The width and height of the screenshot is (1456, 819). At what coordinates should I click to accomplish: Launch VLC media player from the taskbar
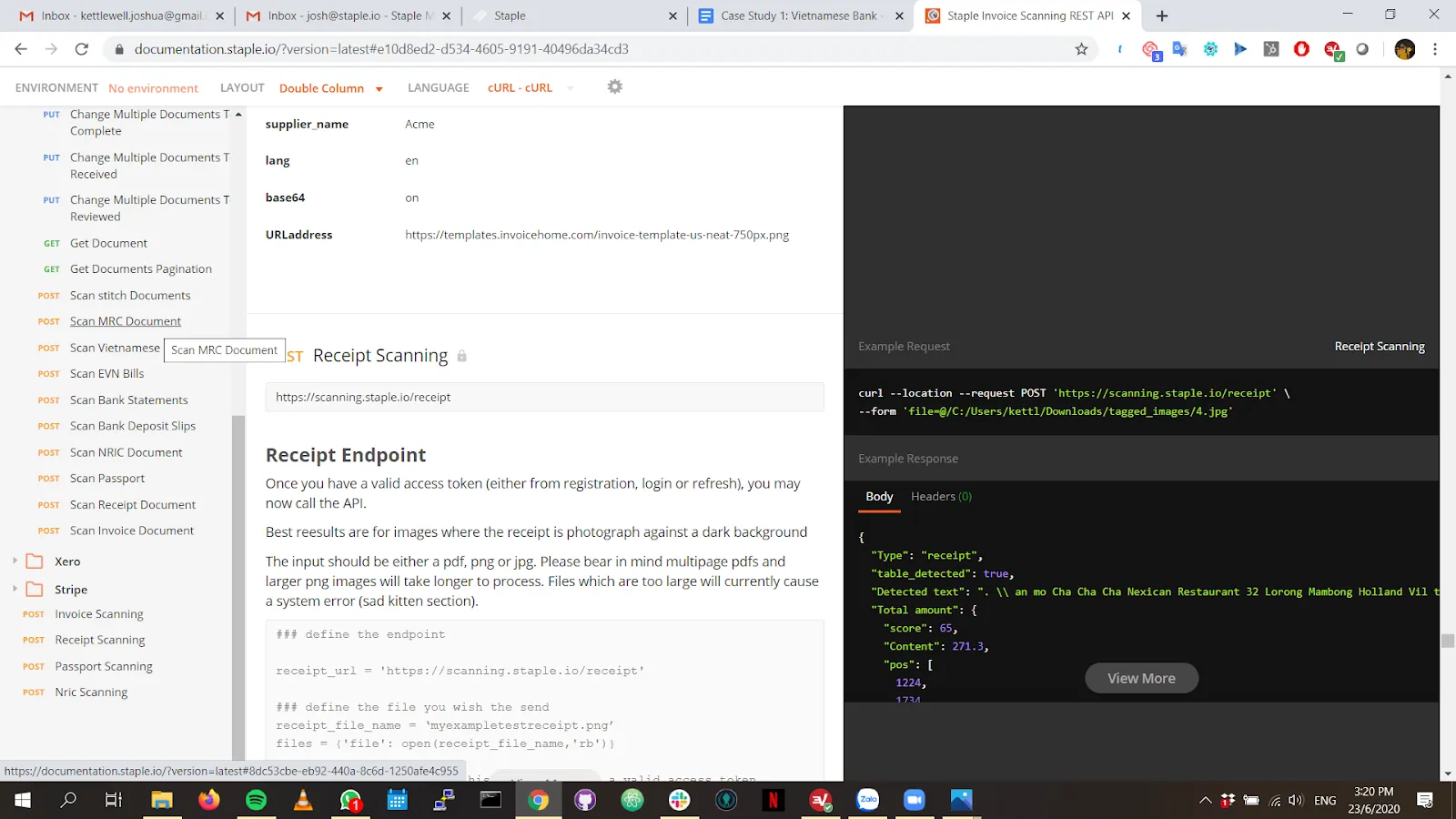point(303,800)
